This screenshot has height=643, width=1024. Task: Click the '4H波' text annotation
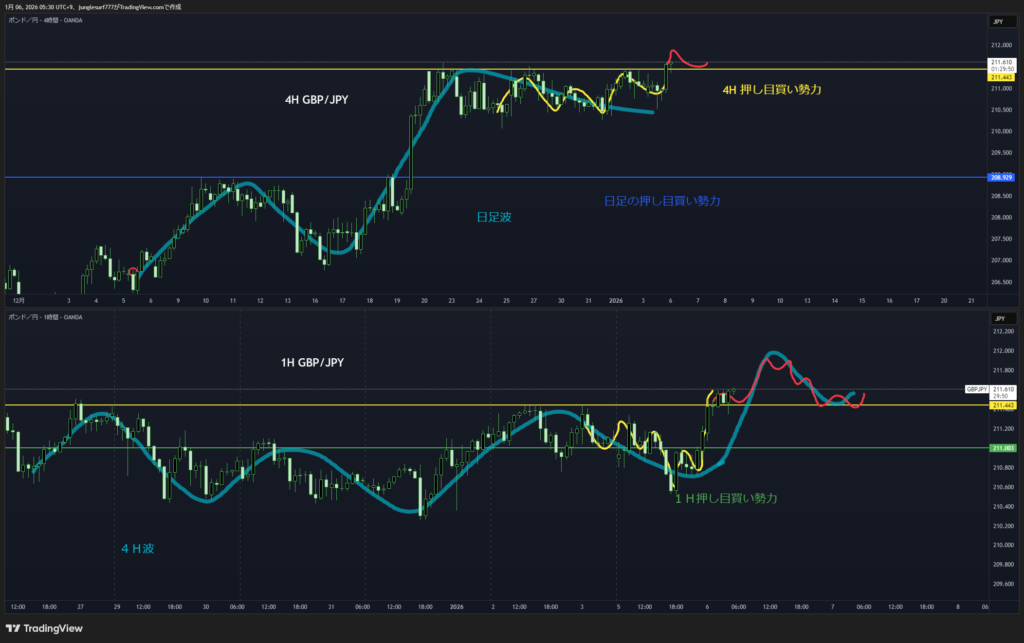coord(138,548)
